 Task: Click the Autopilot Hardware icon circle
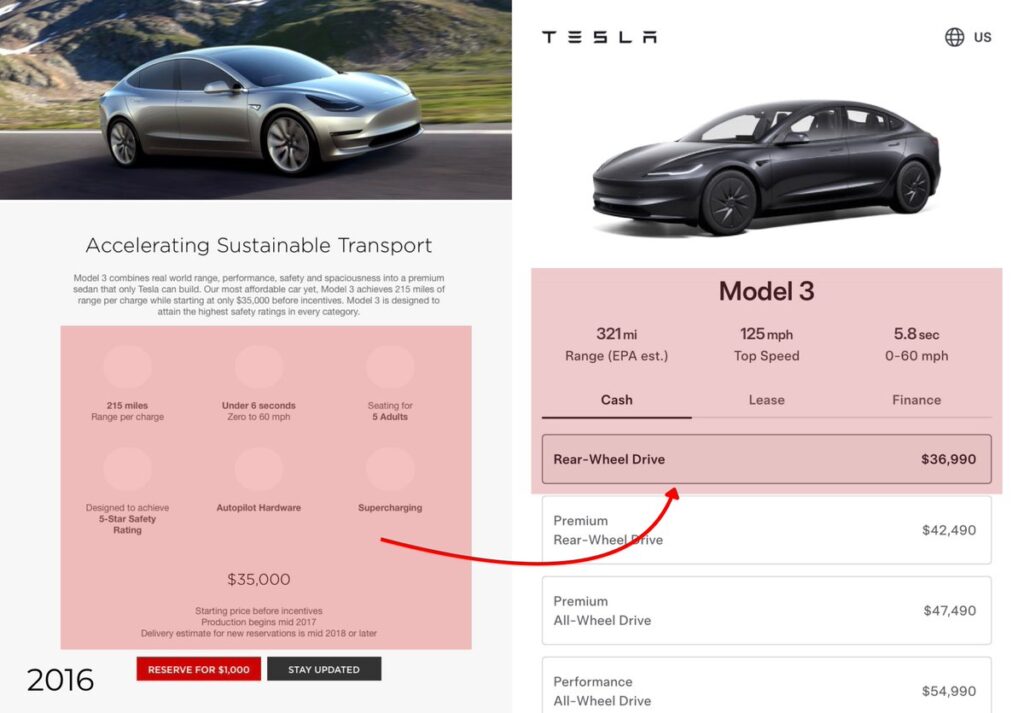pyautogui.click(x=259, y=469)
